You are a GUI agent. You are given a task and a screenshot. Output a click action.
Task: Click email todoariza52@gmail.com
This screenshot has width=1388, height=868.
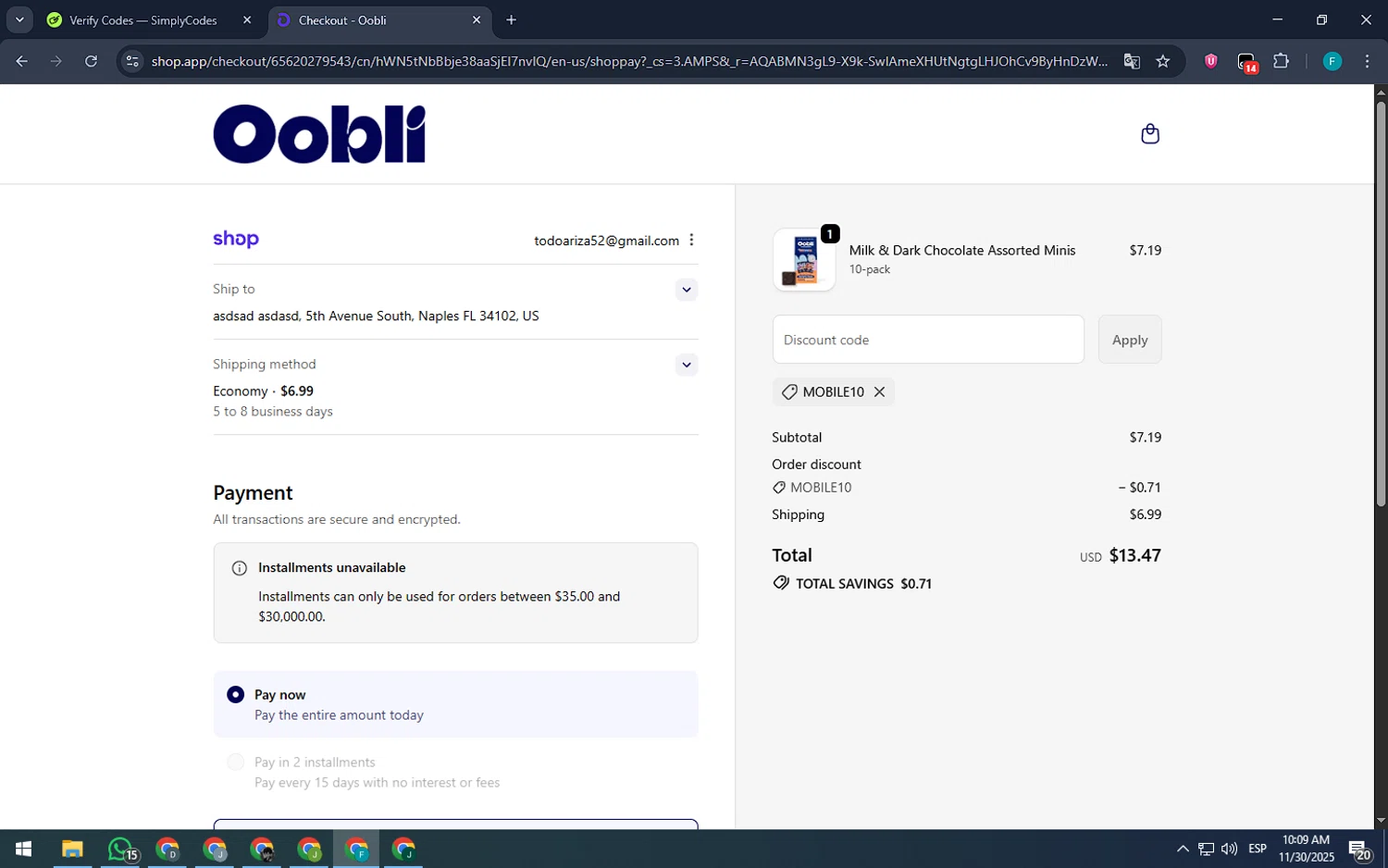tap(606, 241)
